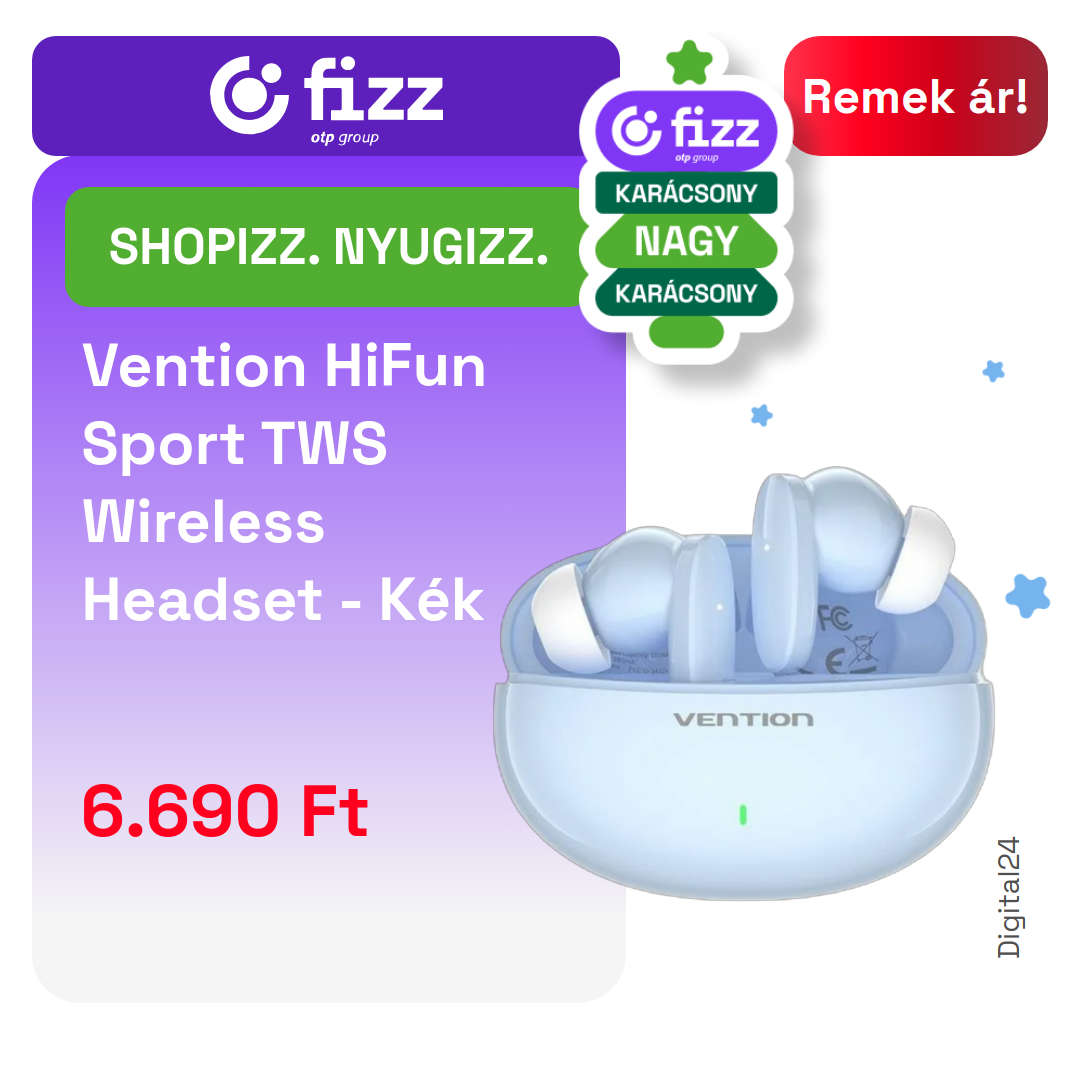Click the green star atop the tree badge

[689, 63]
